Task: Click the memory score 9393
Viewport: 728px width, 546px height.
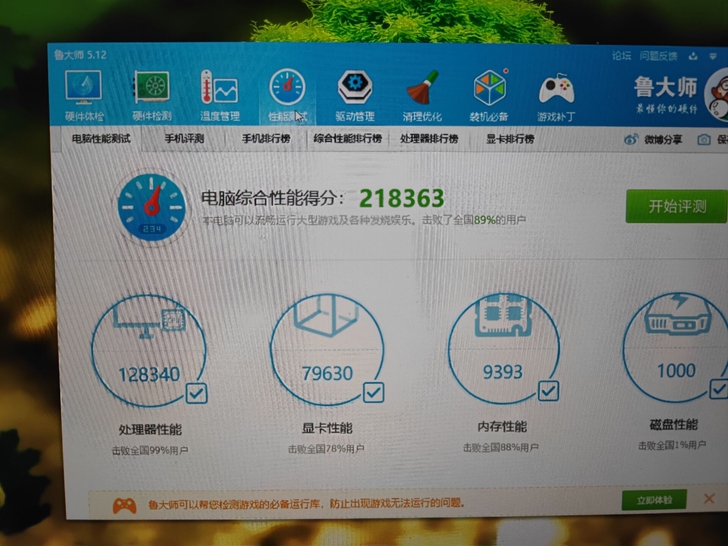Action: coord(503,372)
